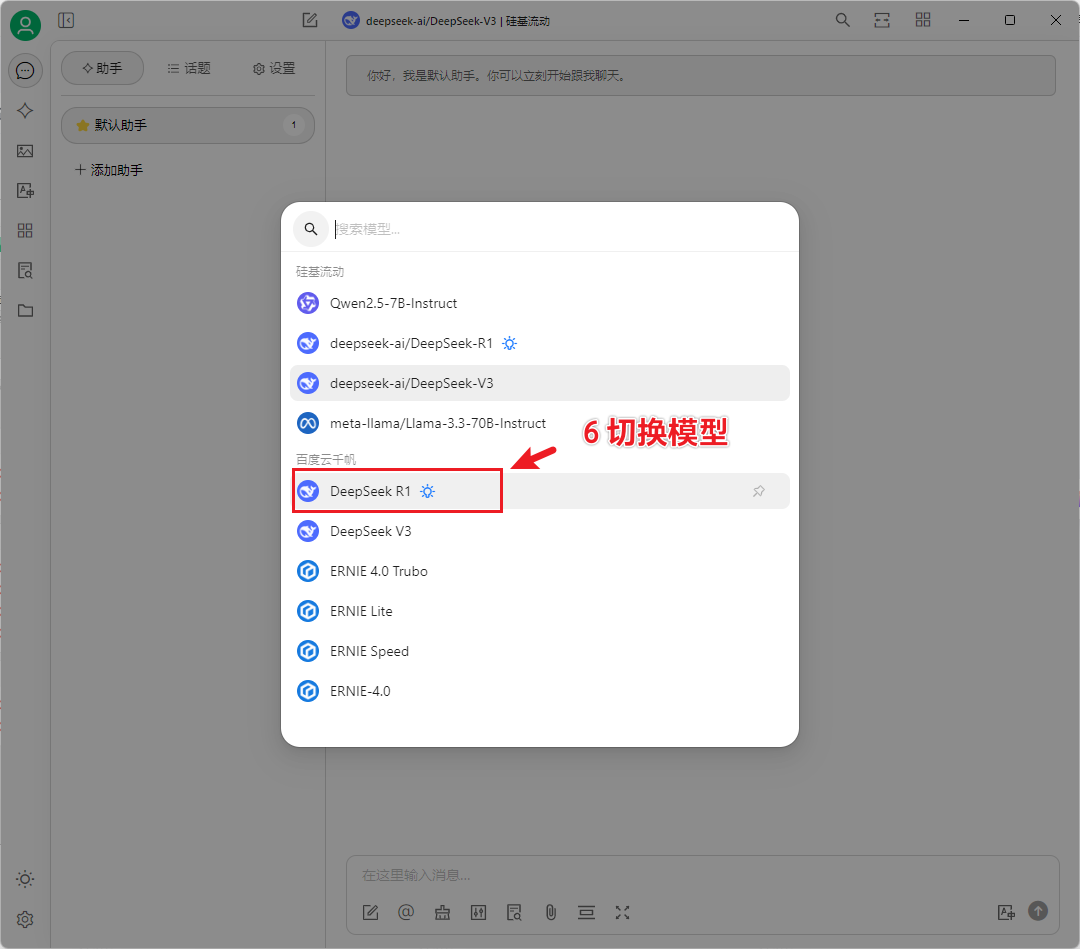
Task: Switch to the 设置 tab
Action: (x=274, y=68)
